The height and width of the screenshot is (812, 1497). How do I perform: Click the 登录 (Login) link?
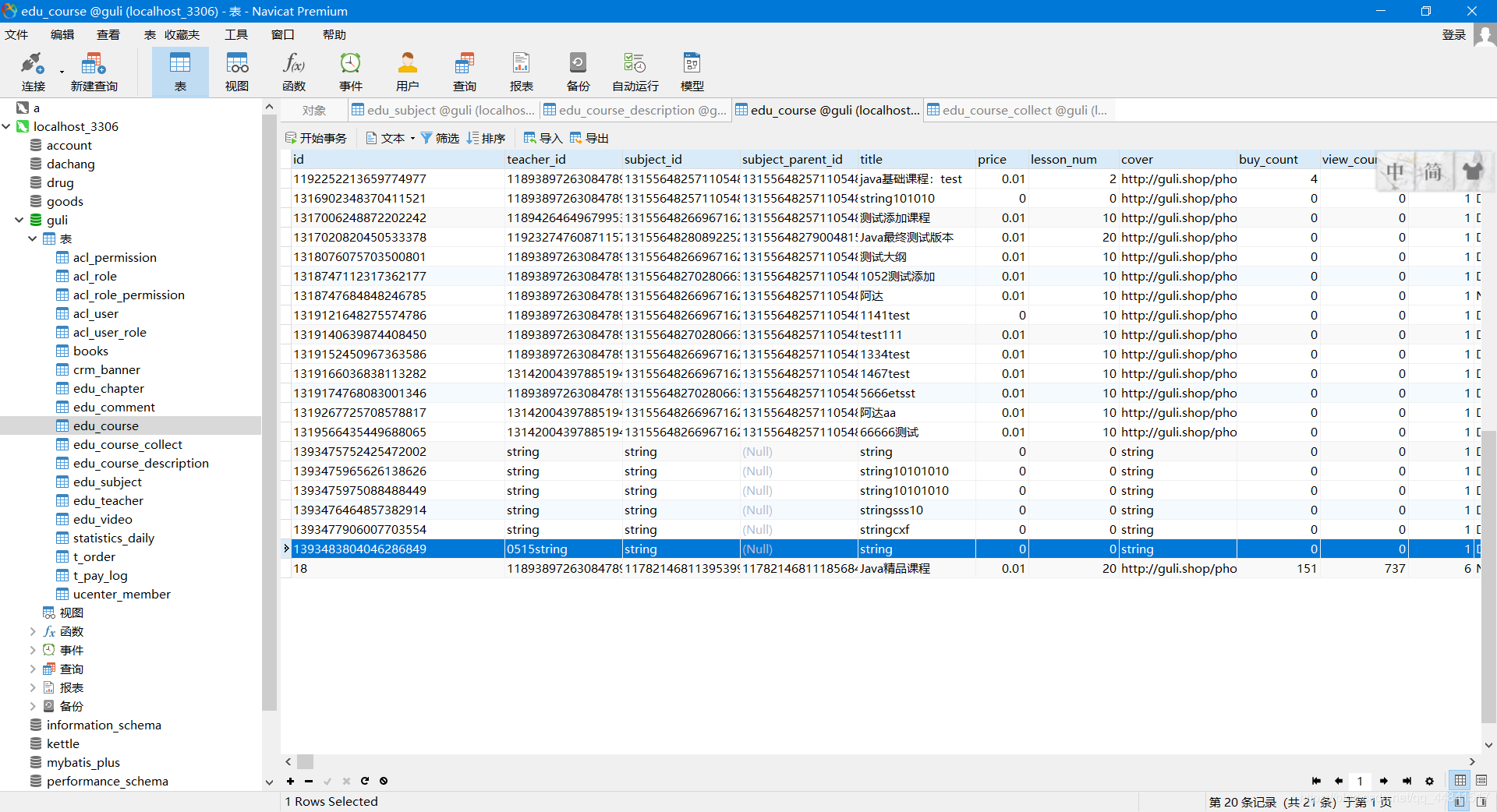[x=1453, y=35]
